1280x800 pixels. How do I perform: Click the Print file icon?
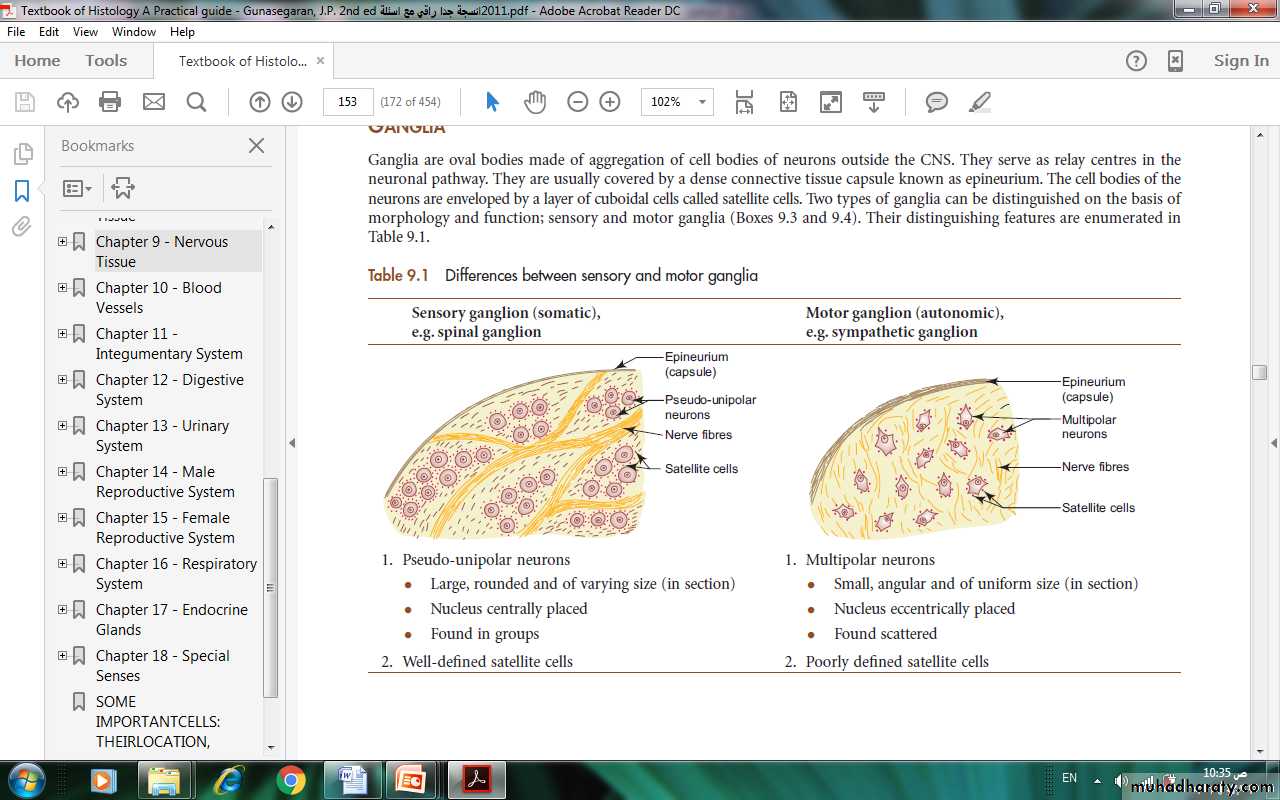coord(110,102)
